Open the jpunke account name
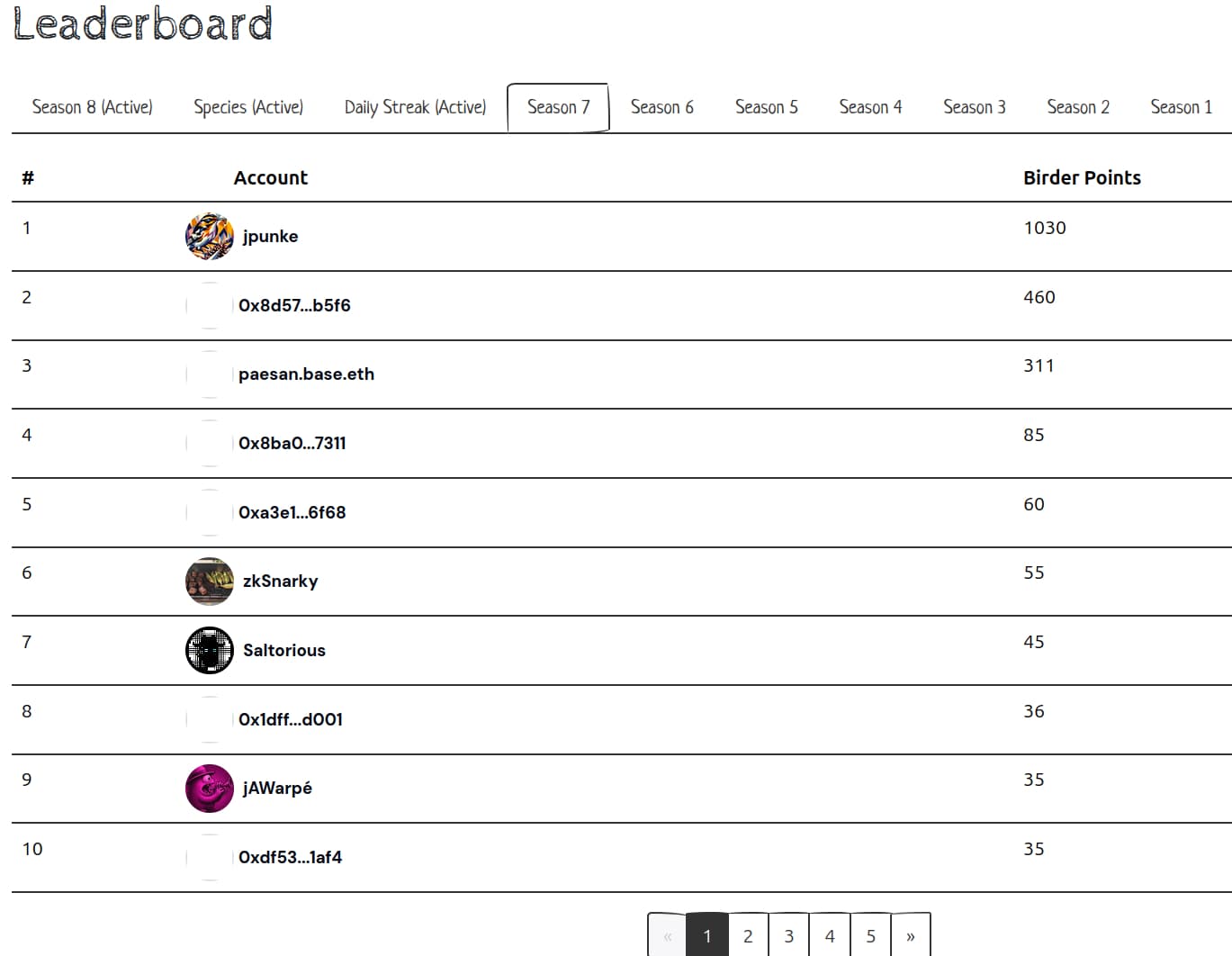Screen dimensions: 1232x956 pyautogui.click(x=270, y=237)
